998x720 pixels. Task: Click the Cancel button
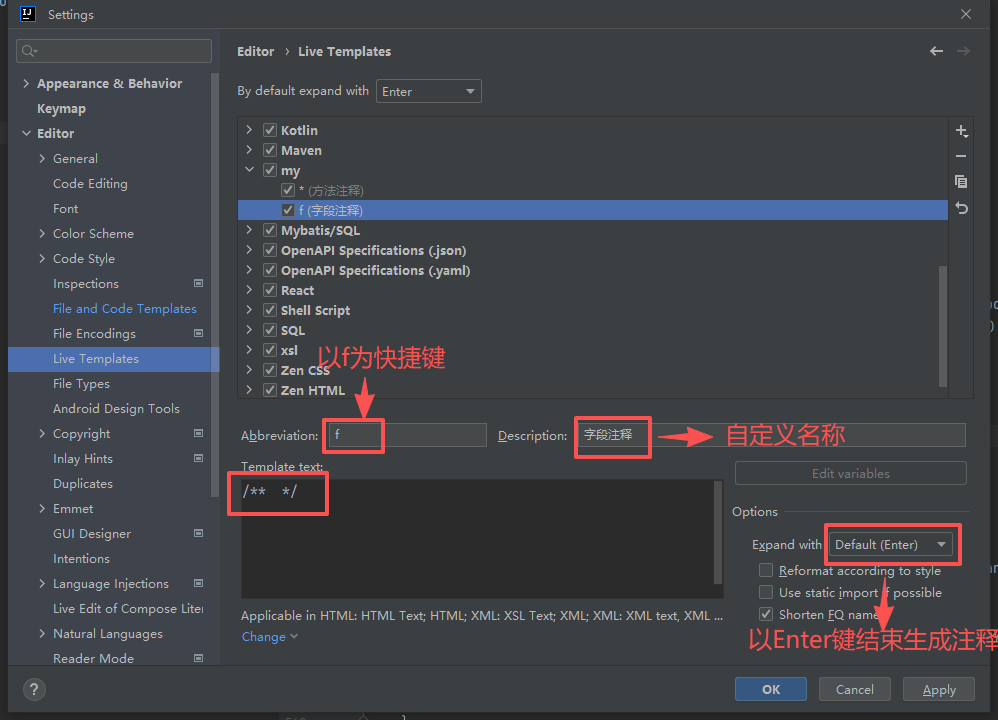click(x=854, y=689)
